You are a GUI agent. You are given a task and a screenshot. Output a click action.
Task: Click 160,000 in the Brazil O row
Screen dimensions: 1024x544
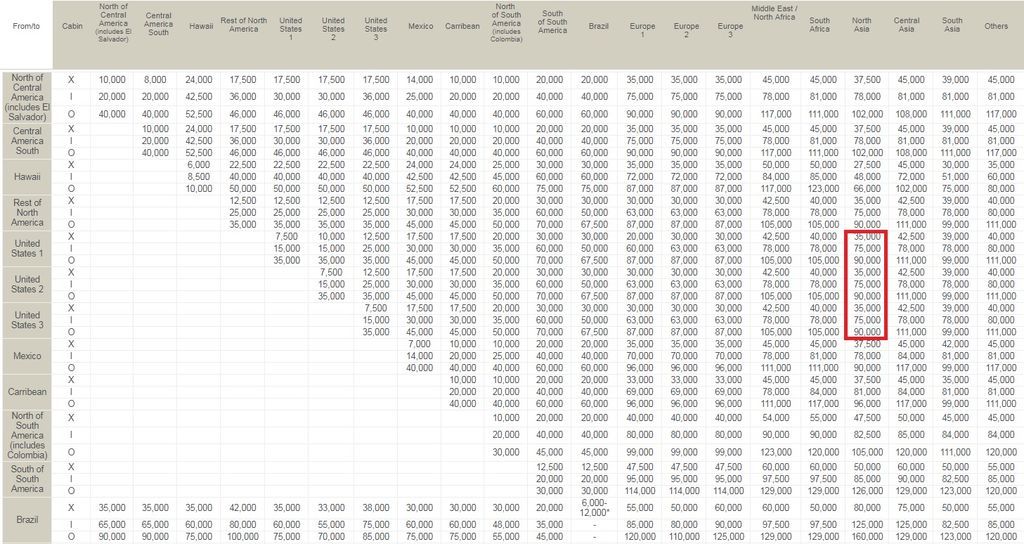867,536
